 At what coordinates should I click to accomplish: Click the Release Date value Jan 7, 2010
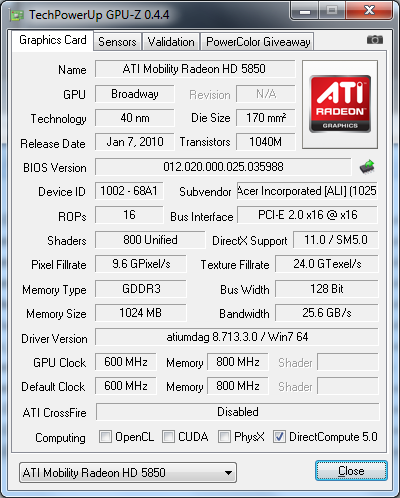[x=135, y=142]
